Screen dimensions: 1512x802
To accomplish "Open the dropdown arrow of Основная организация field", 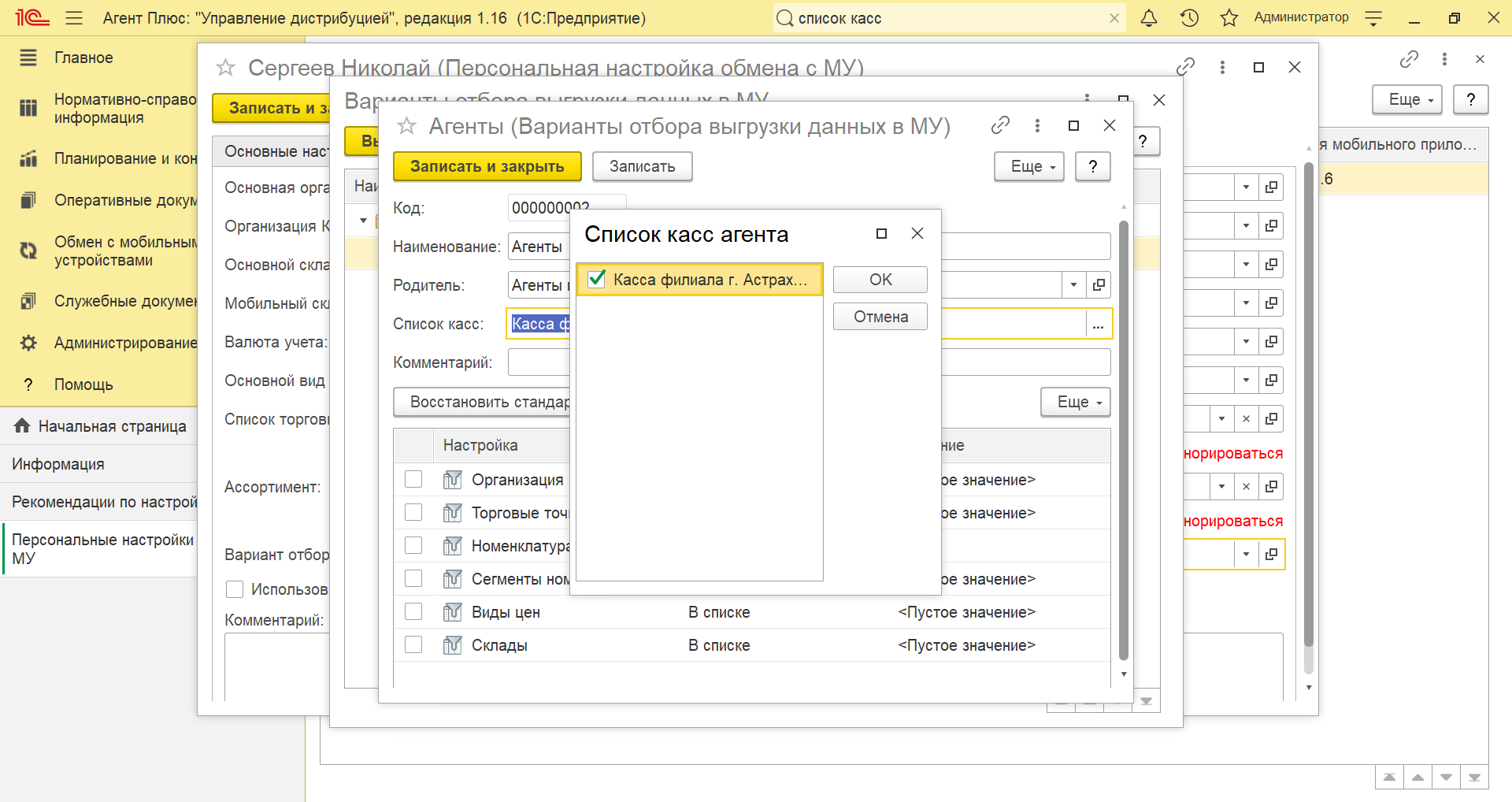I will pyautogui.click(x=1246, y=188).
